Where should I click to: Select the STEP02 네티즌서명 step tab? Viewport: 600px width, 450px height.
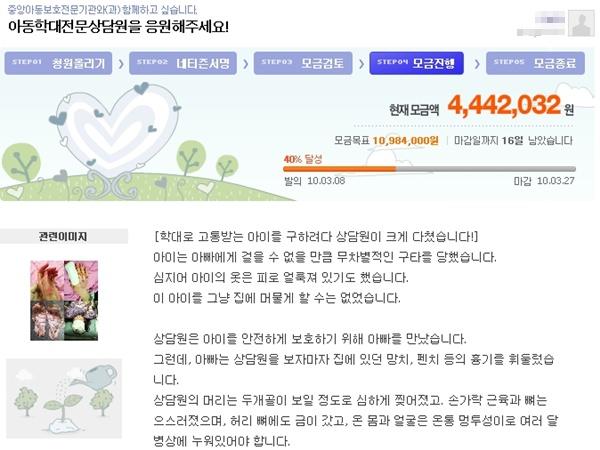point(183,63)
